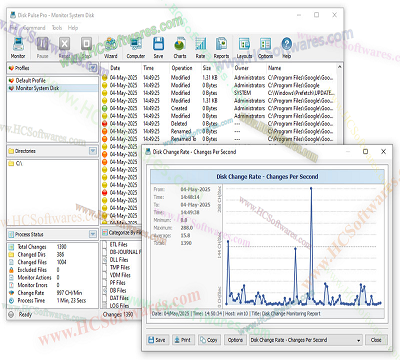The width and height of the screenshot is (400, 360).
Task: Open the Charts toolbar icon
Action: (x=180, y=47)
